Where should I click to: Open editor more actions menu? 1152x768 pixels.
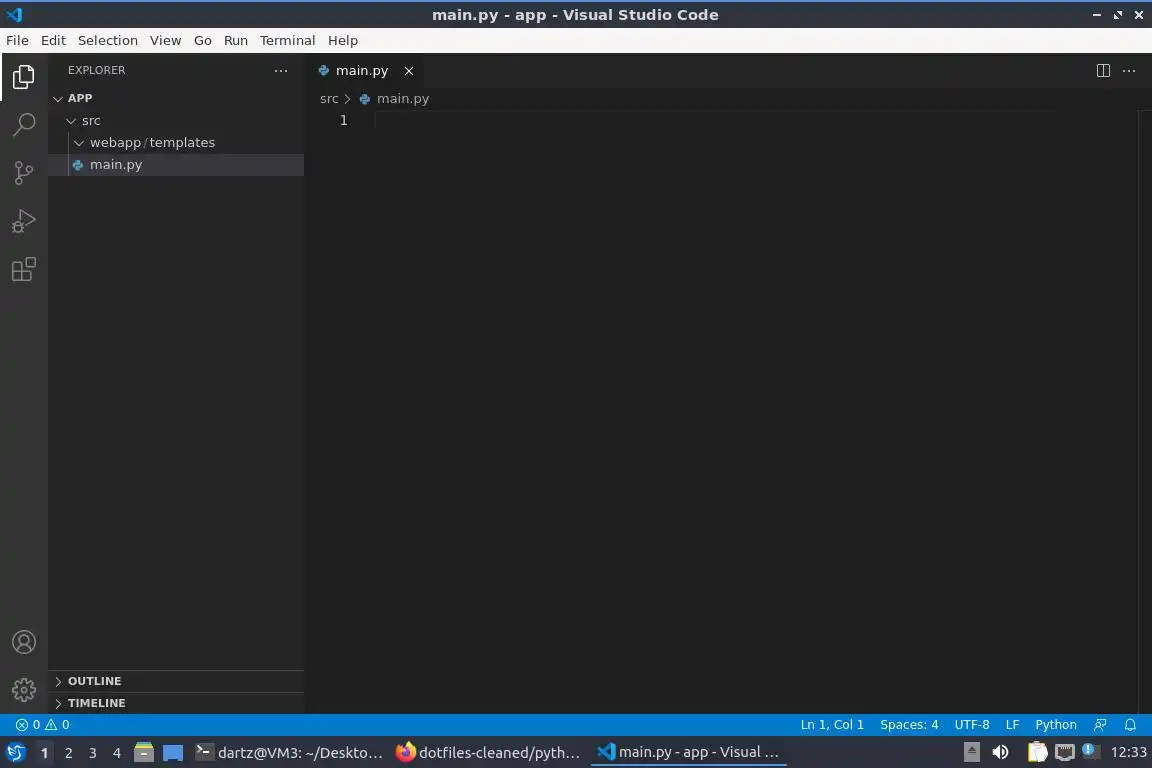coord(1129,71)
